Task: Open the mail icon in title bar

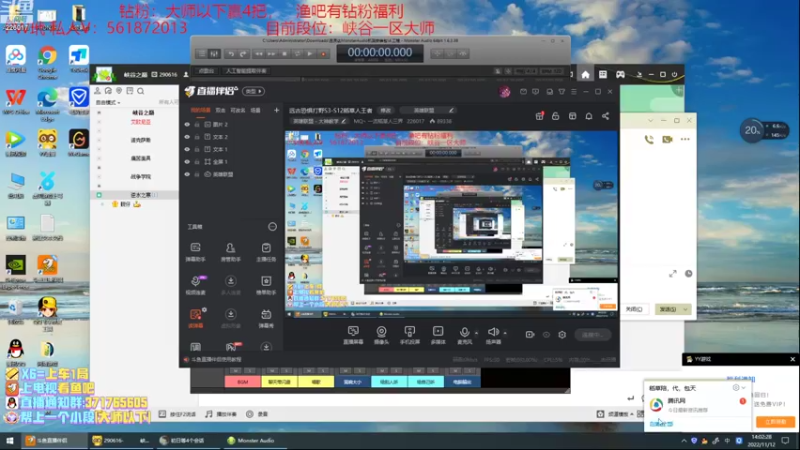Action: (x=523, y=92)
